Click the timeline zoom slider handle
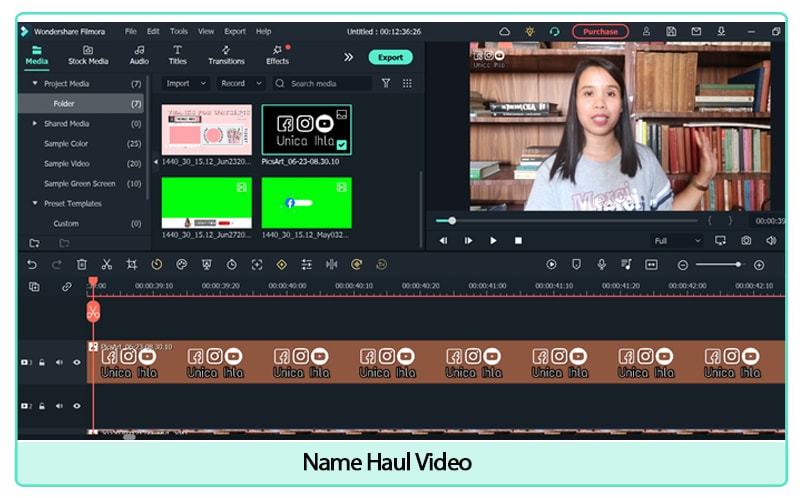 (738, 264)
